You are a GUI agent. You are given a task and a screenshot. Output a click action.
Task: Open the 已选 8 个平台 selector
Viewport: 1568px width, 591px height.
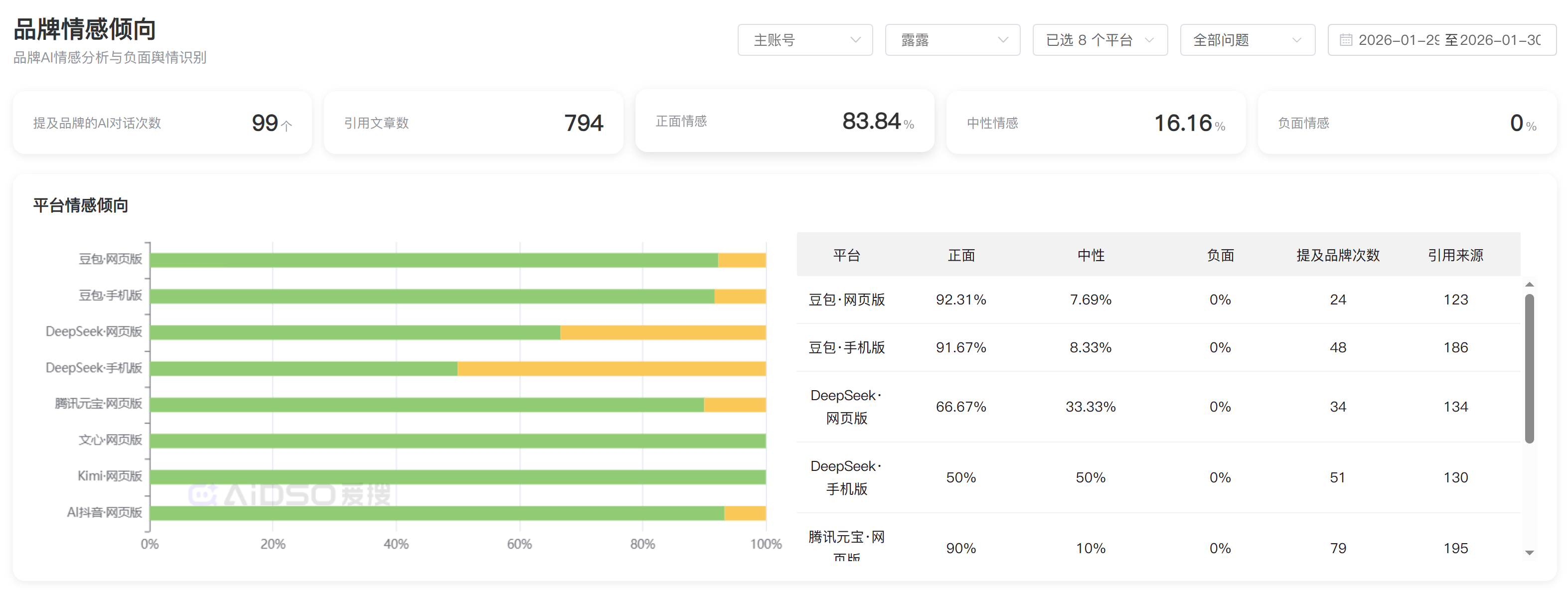coord(1099,40)
